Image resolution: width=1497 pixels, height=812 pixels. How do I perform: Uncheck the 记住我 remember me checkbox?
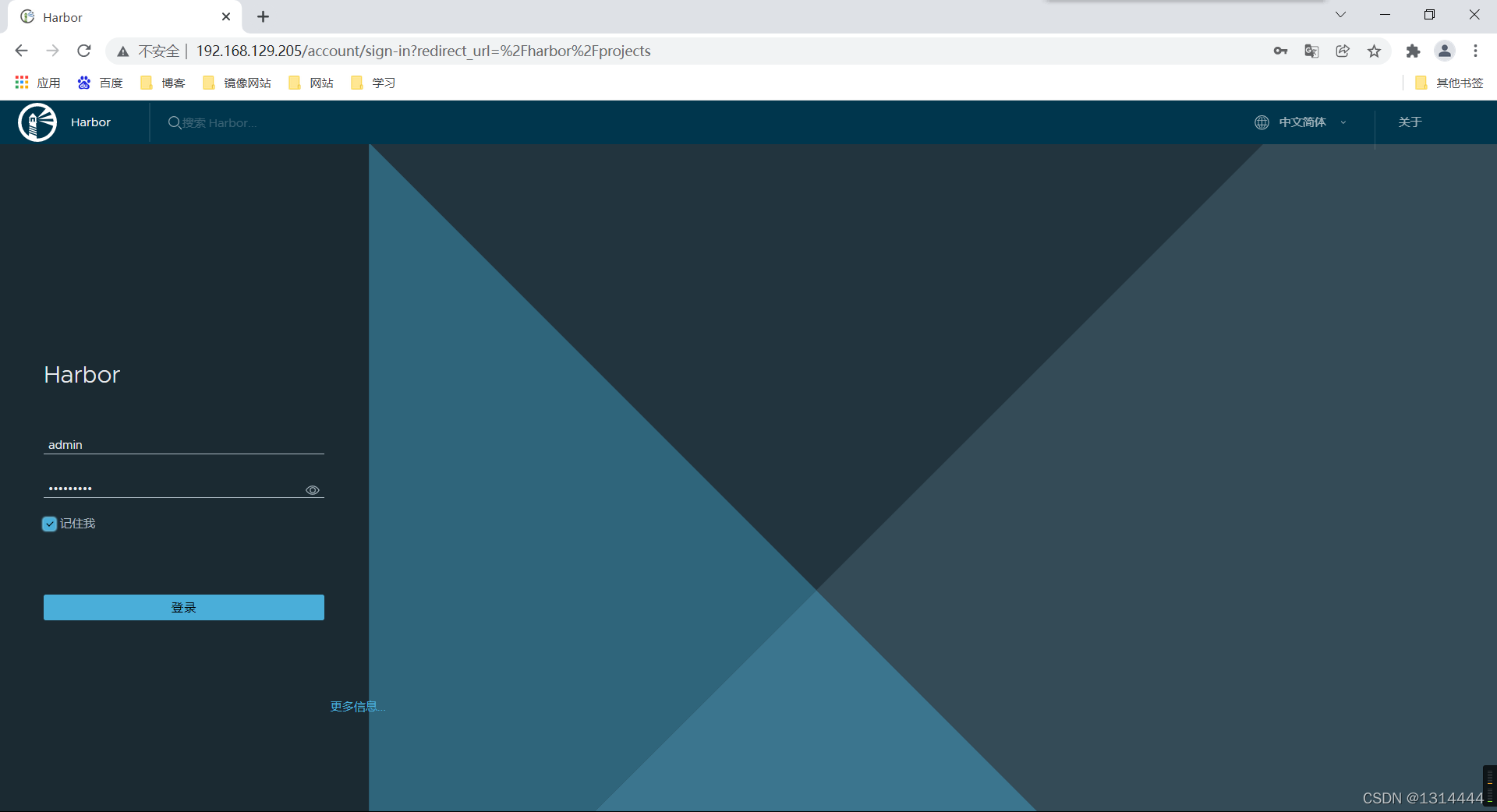click(50, 524)
